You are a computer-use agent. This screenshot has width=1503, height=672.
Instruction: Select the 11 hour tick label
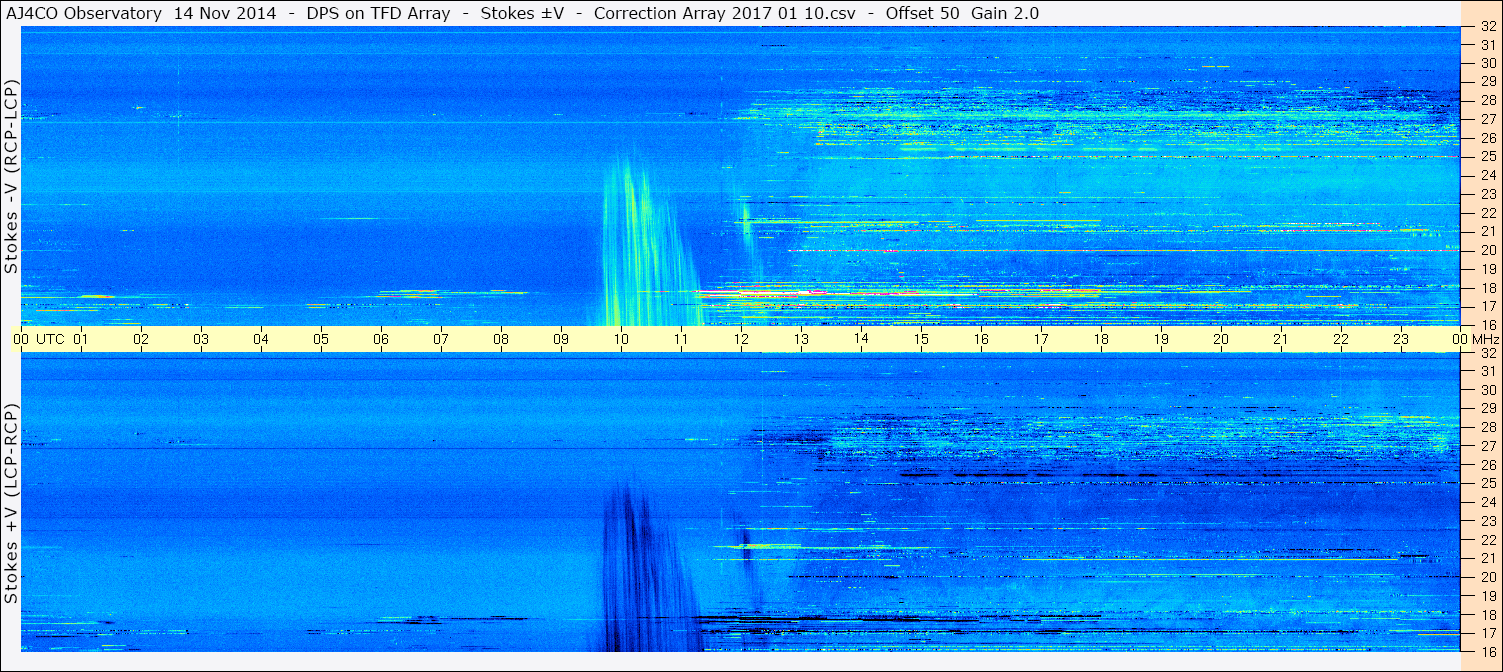click(x=681, y=339)
